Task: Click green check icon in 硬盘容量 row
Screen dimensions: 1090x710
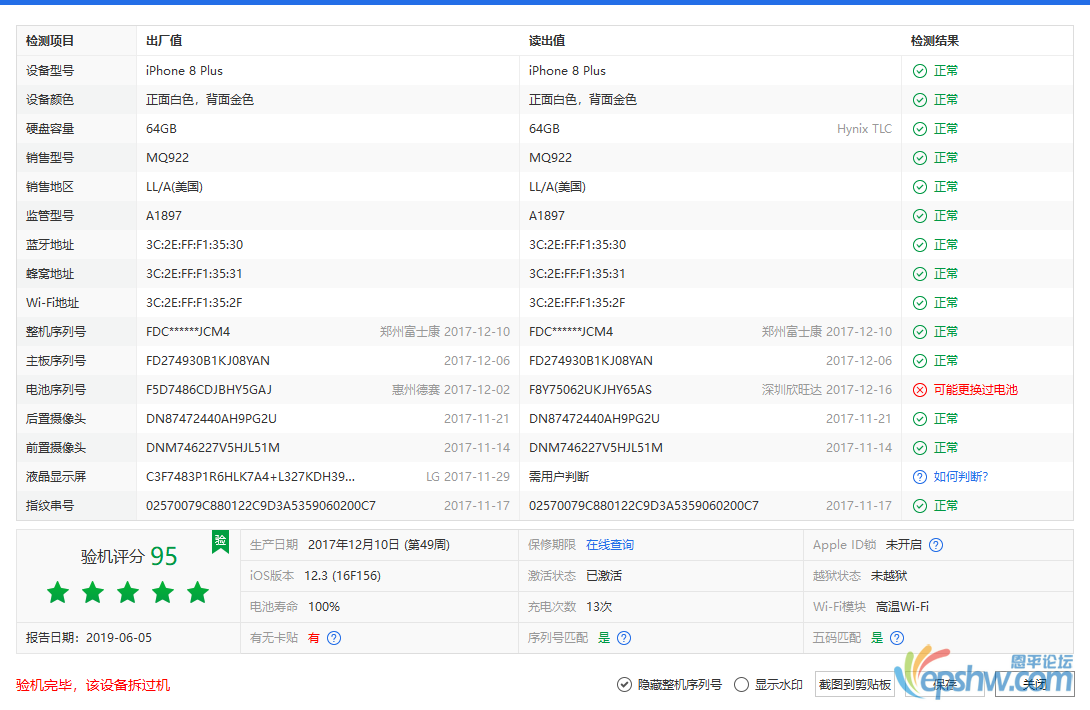Action: pyautogui.click(x=920, y=129)
